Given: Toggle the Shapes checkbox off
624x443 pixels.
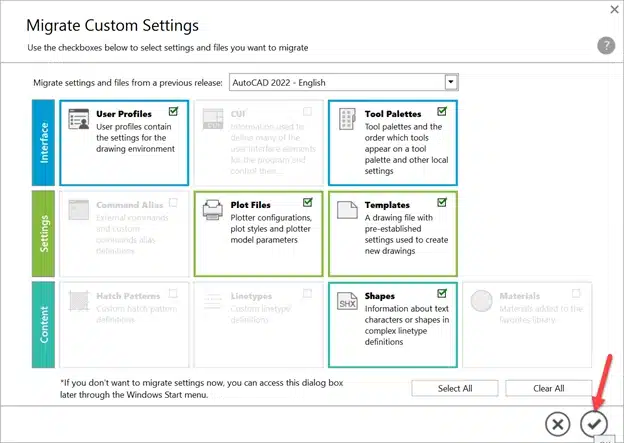Looking at the screenshot, I should coord(442,293).
